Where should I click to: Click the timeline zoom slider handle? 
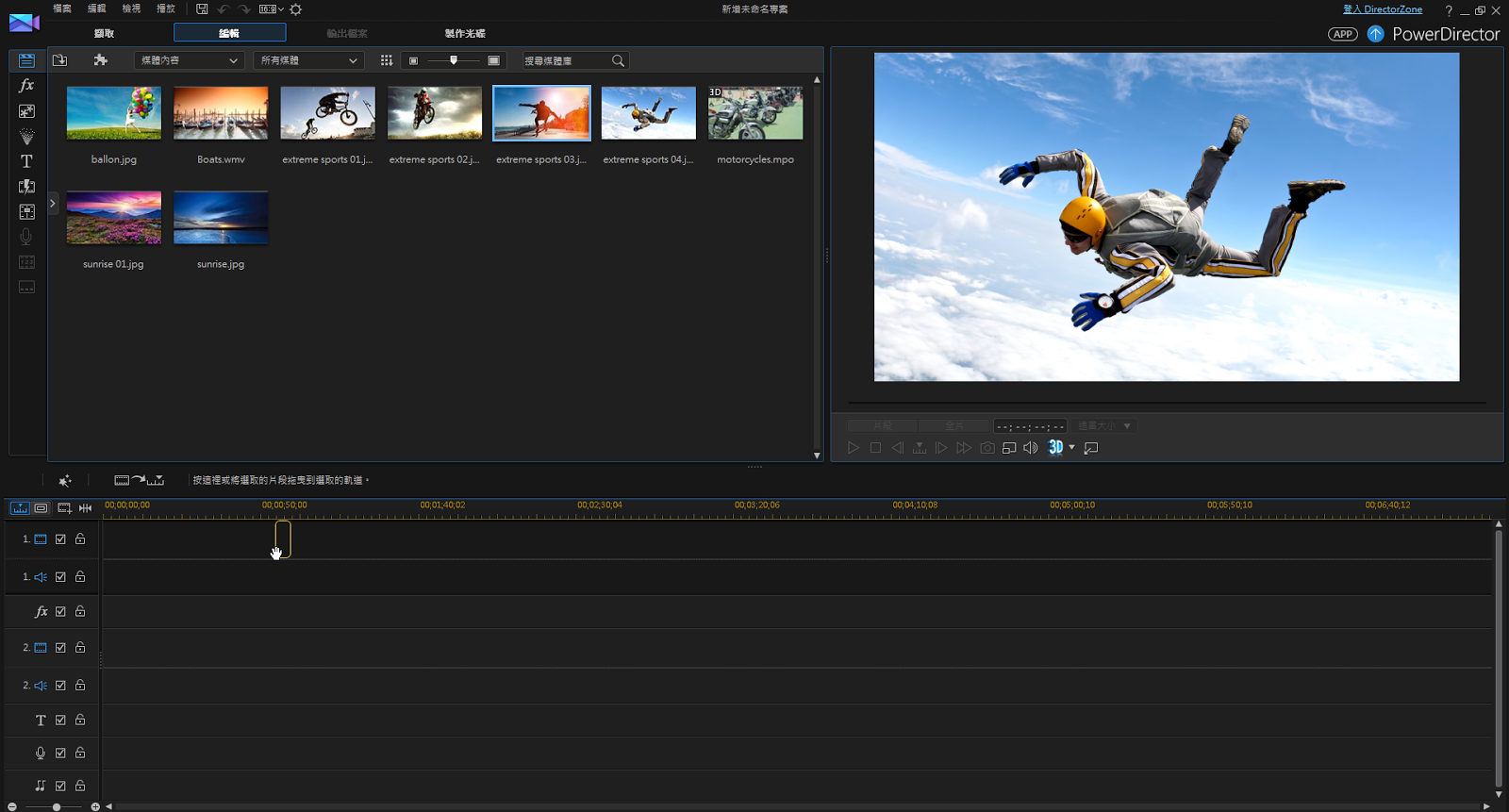coord(57,807)
